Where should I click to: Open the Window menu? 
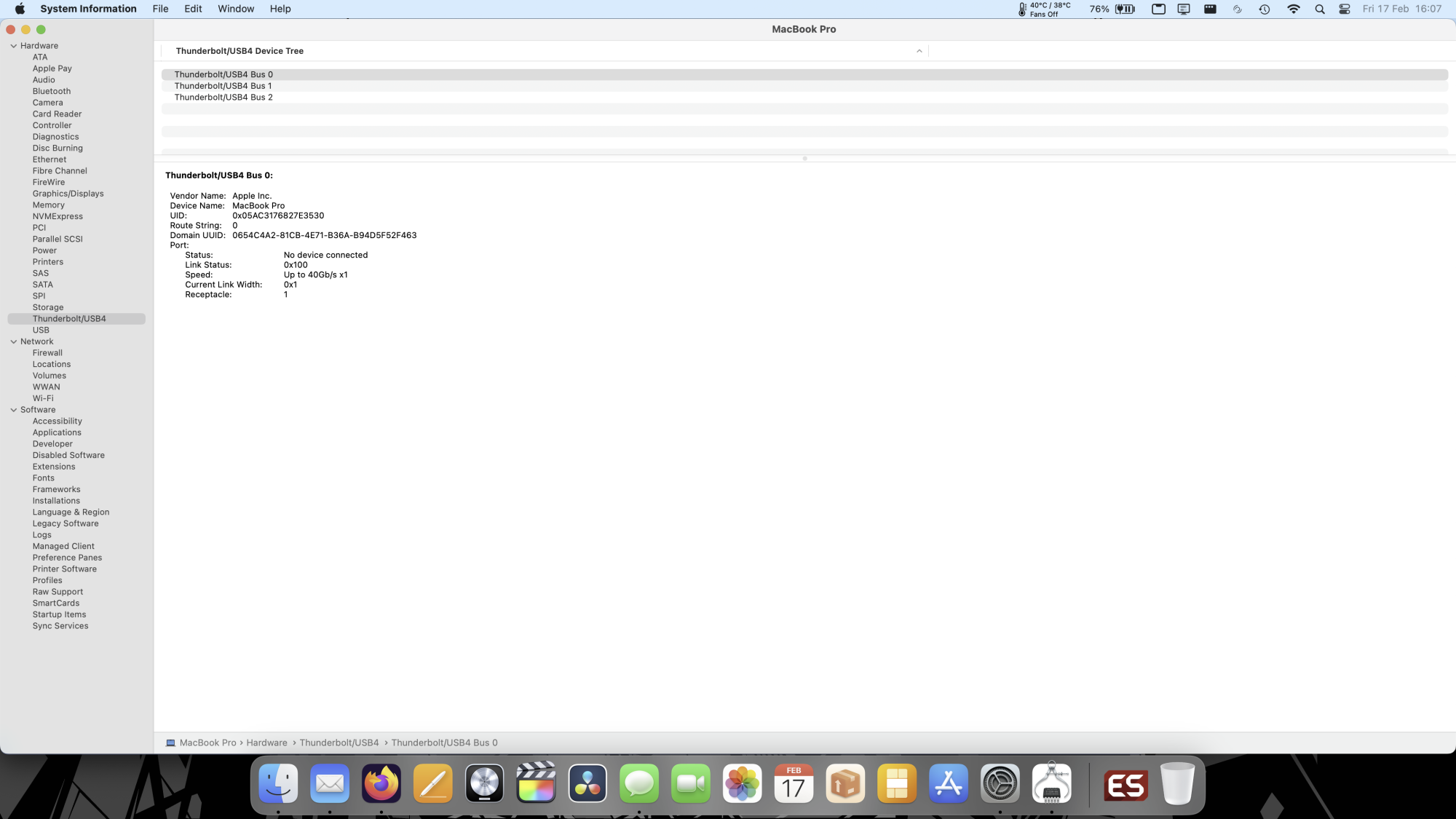[236, 9]
